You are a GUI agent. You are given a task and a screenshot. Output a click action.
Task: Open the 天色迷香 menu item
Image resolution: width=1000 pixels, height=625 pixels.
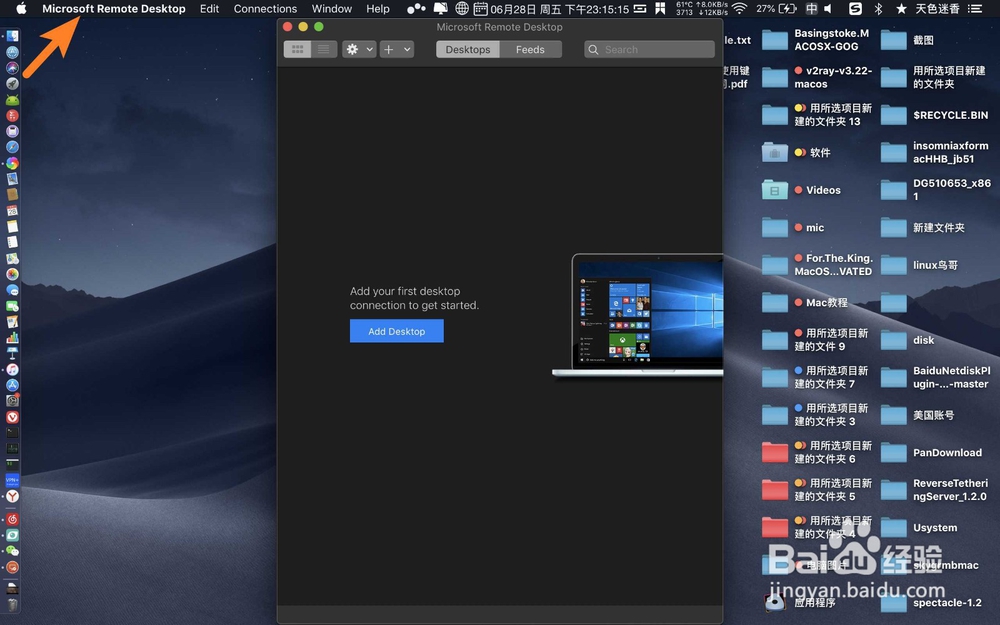[936, 9]
